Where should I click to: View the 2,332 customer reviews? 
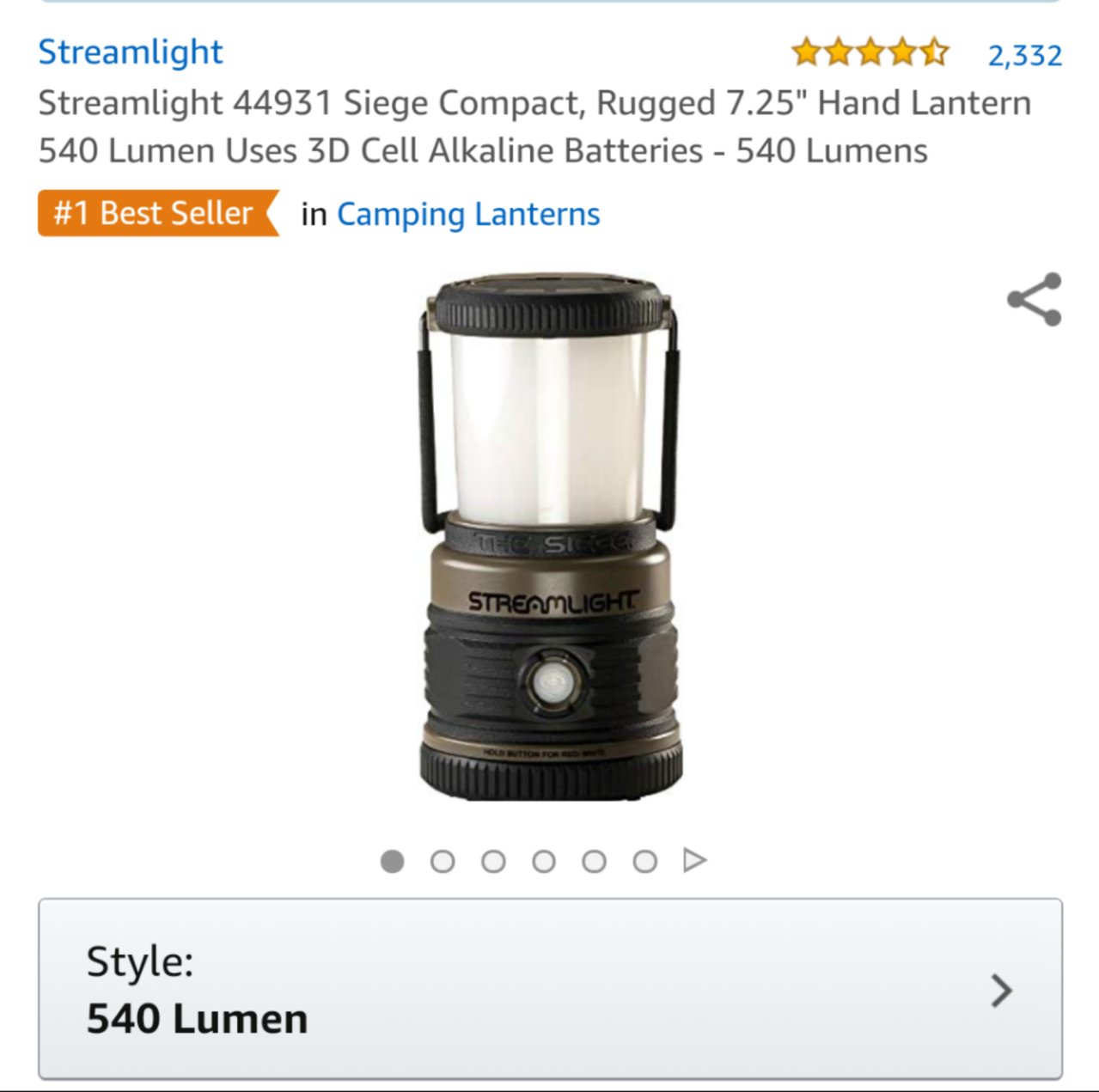pos(1024,55)
